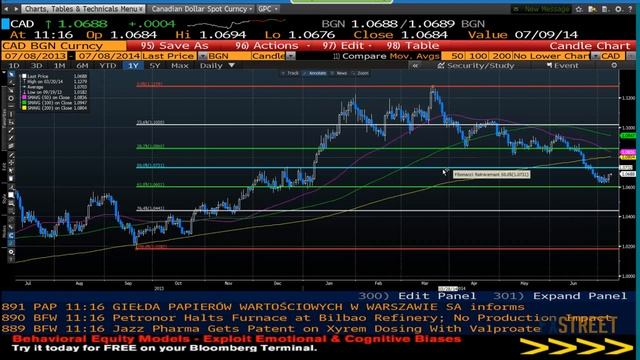Click the blue cursor block beside CAD
This screenshot has height=360, width=640.
coord(5,24)
